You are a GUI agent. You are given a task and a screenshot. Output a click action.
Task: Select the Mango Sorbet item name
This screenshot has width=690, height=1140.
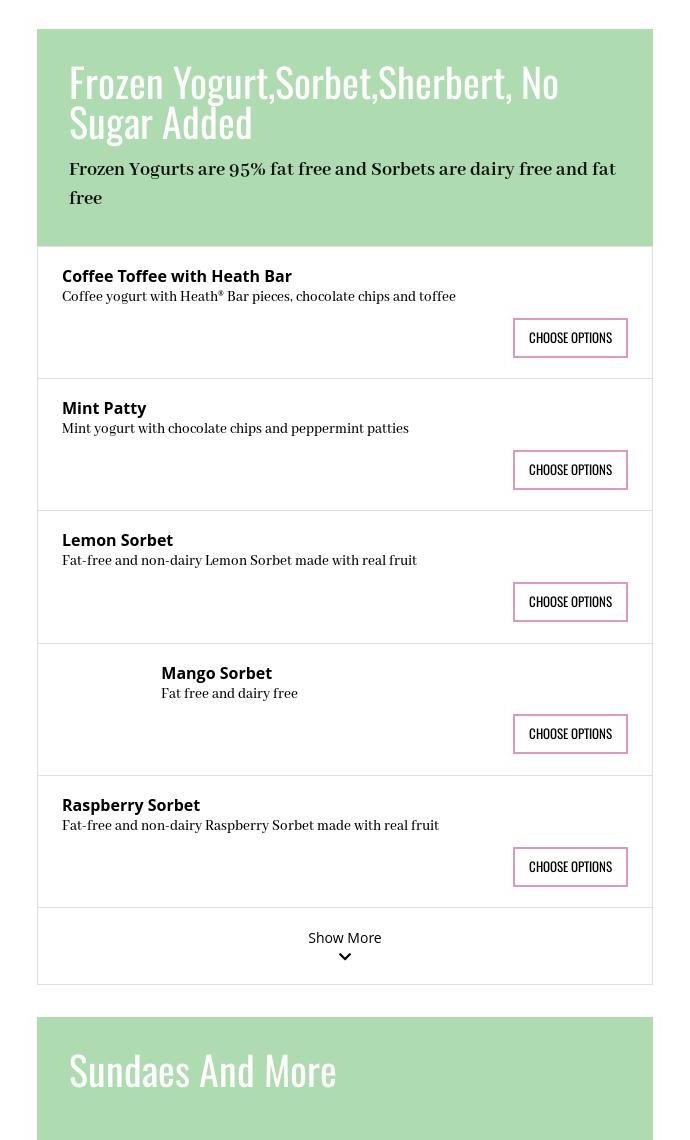coord(216,673)
